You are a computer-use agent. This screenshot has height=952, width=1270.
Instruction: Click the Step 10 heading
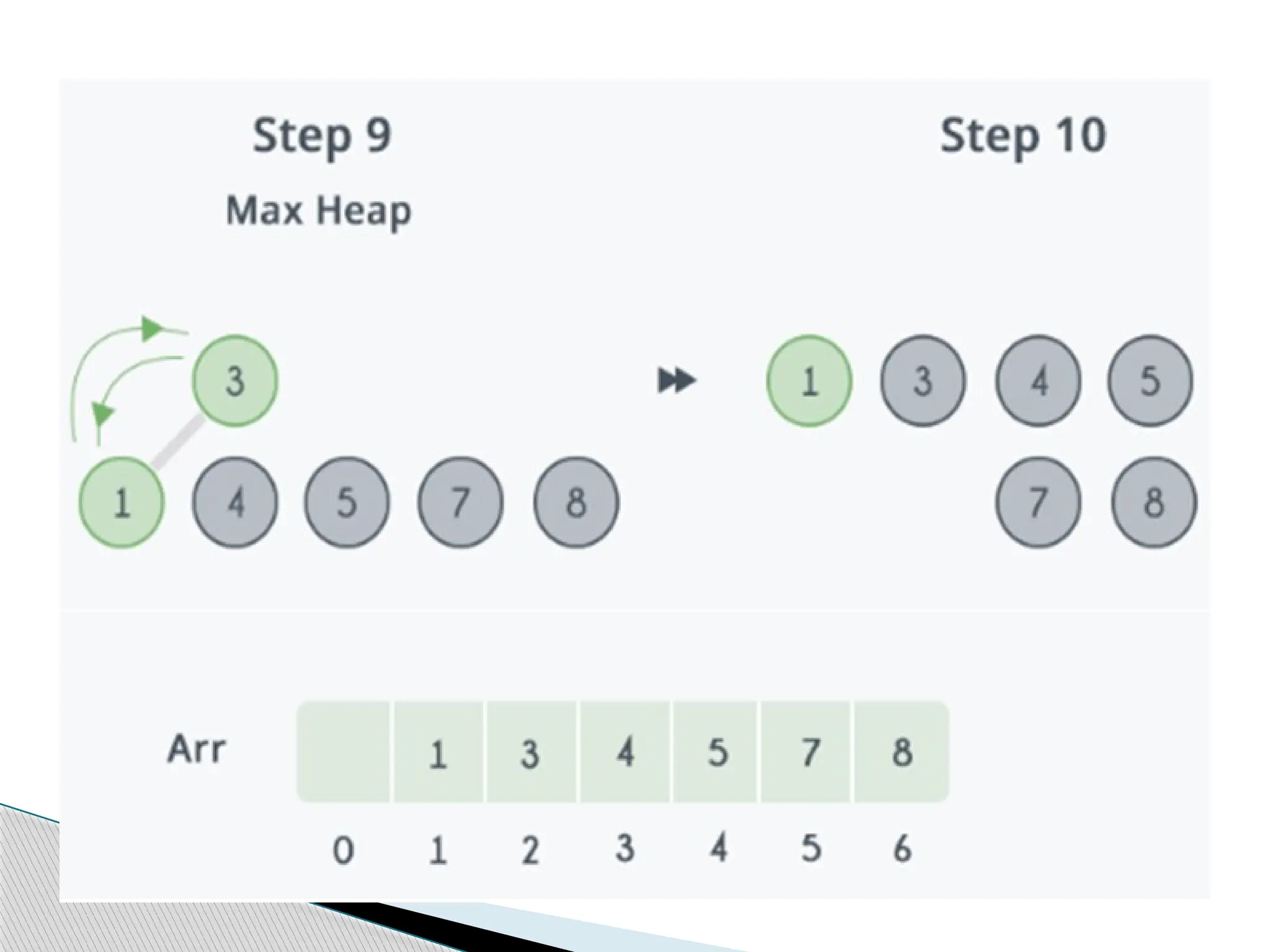[1023, 136]
